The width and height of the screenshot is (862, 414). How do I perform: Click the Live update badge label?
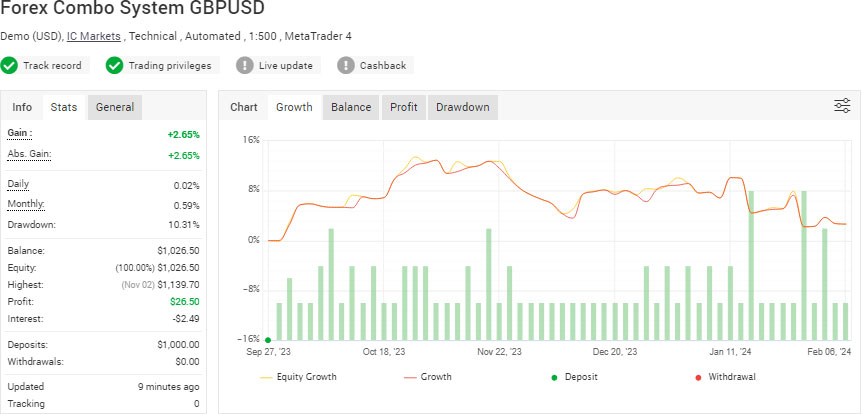tap(286, 65)
